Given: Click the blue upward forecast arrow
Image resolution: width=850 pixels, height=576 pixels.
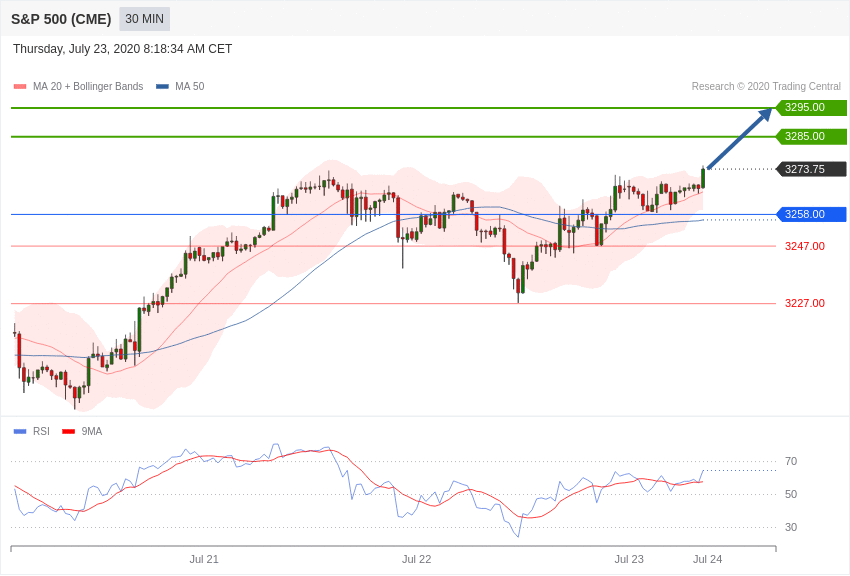Looking at the screenshot, I should point(739,139).
